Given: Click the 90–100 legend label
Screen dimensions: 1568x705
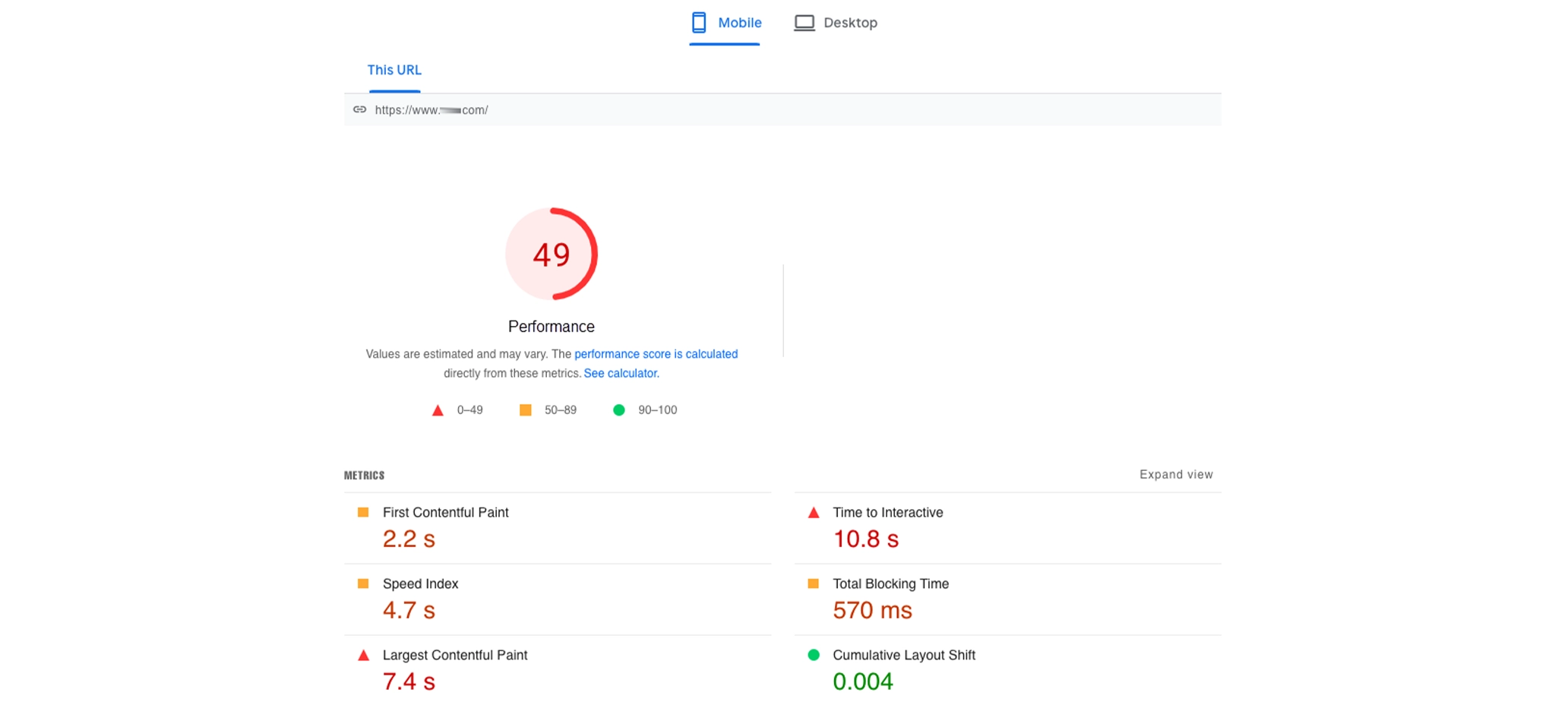Looking at the screenshot, I should (x=658, y=410).
